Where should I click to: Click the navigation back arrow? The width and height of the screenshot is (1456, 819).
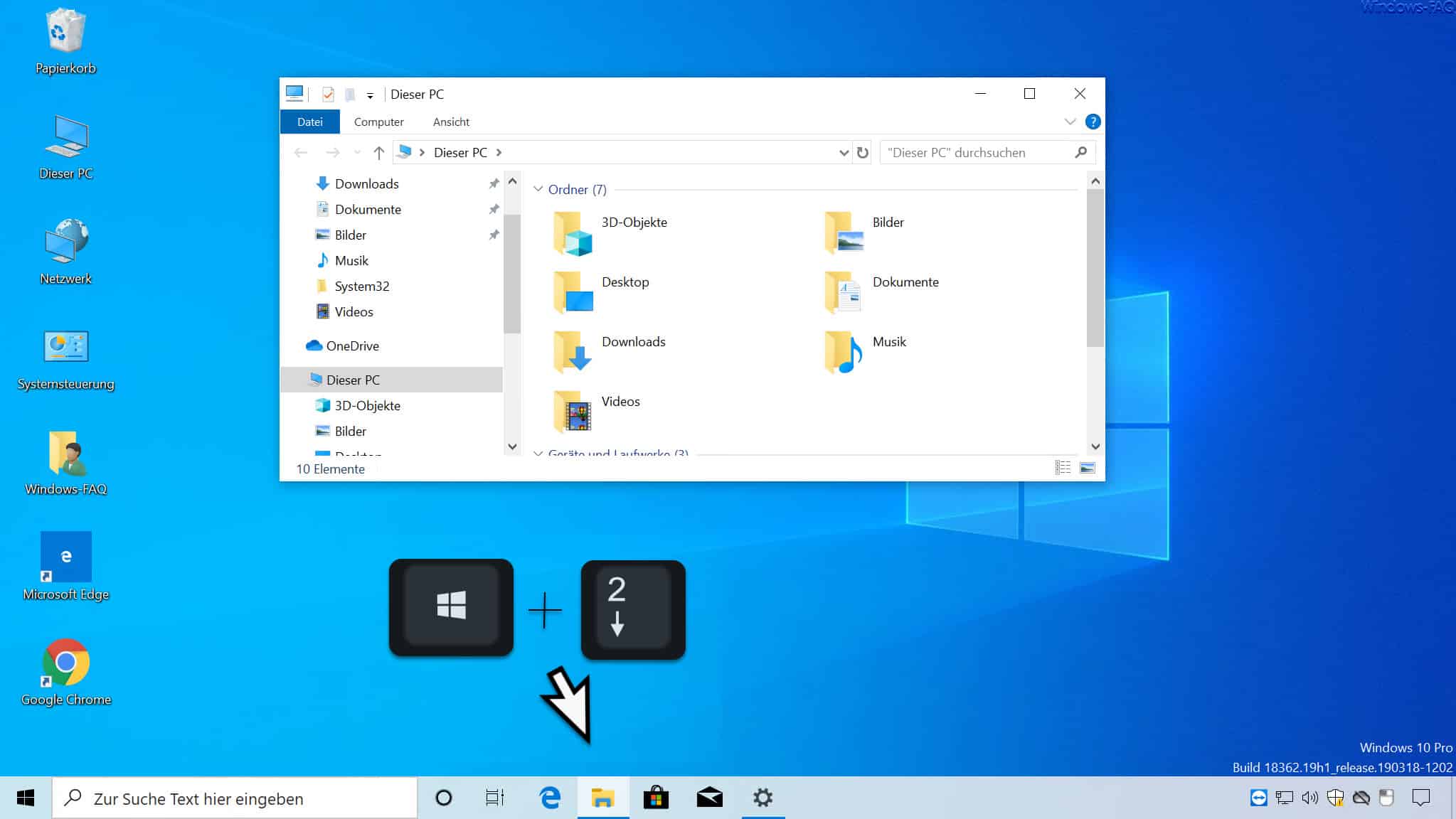(300, 152)
